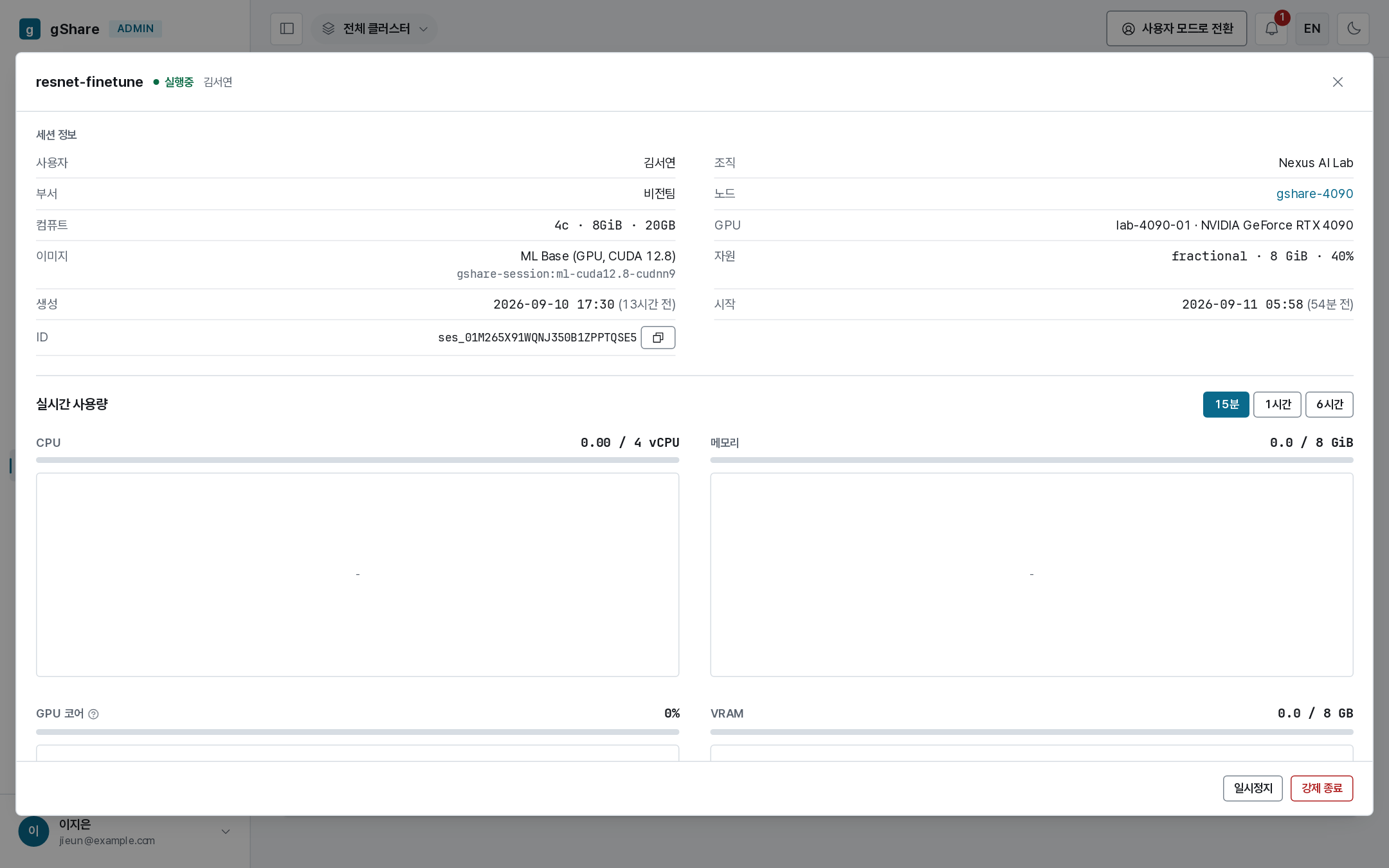
Task: Click the 0.00 / 4 vCPU reading
Action: pos(630,442)
